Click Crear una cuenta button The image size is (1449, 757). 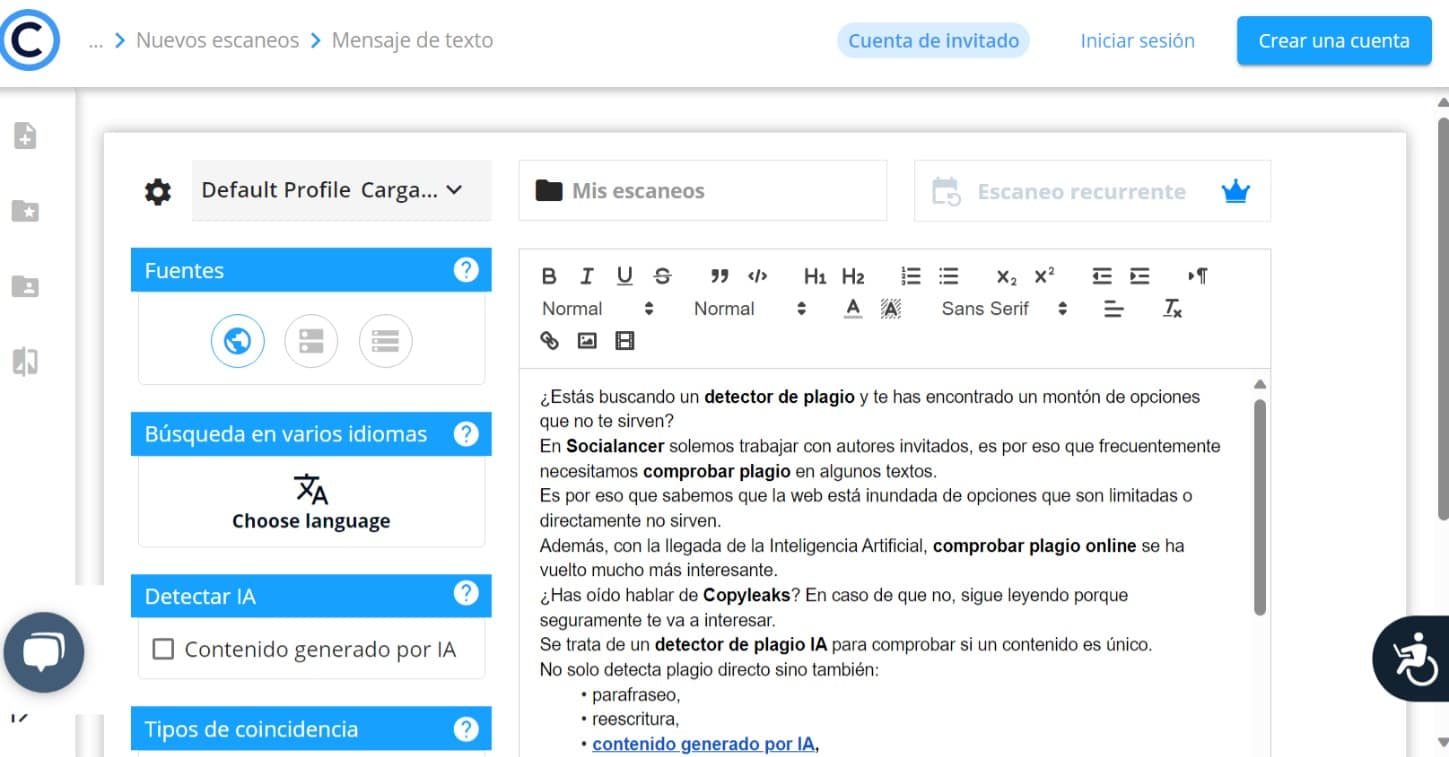coord(1334,41)
